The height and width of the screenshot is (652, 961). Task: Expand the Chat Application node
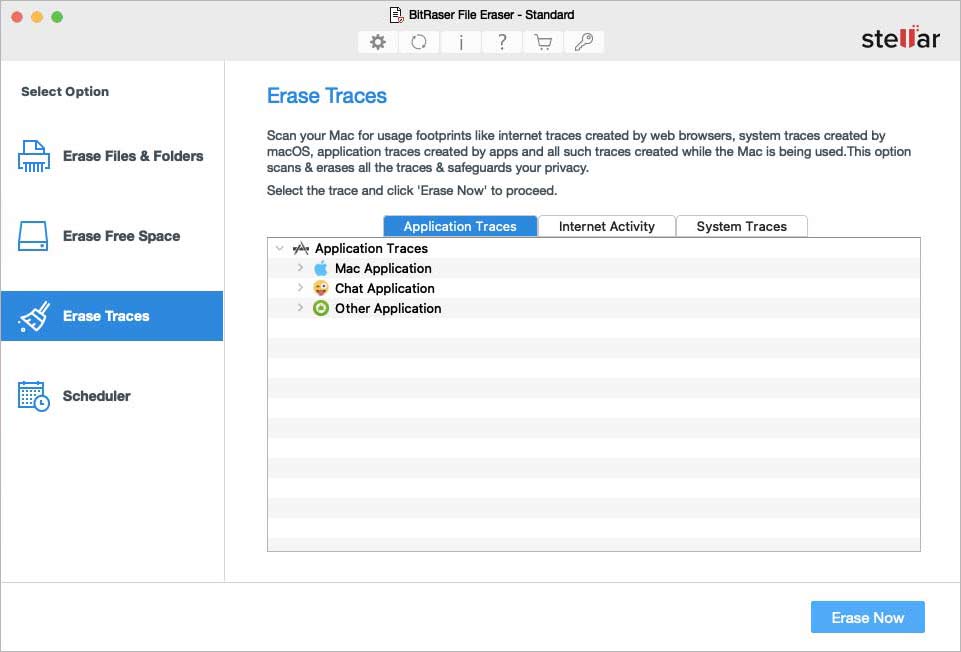click(x=300, y=287)
